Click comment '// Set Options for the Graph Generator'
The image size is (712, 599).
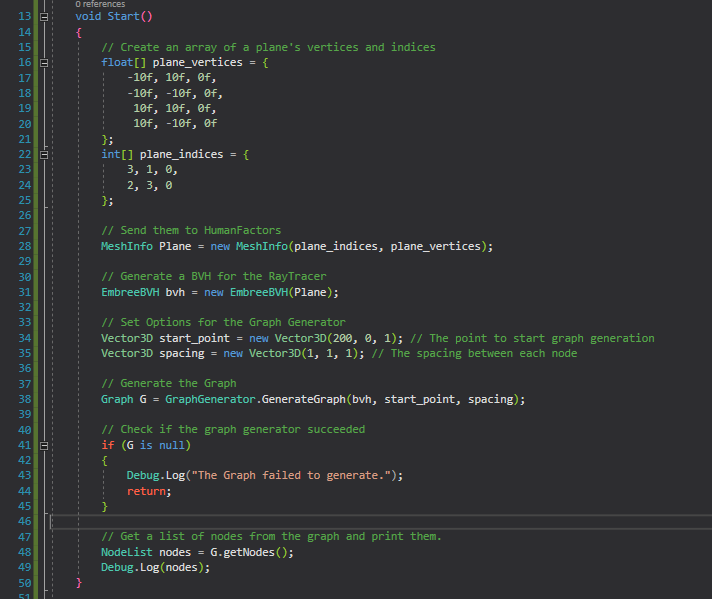[223, 322]
